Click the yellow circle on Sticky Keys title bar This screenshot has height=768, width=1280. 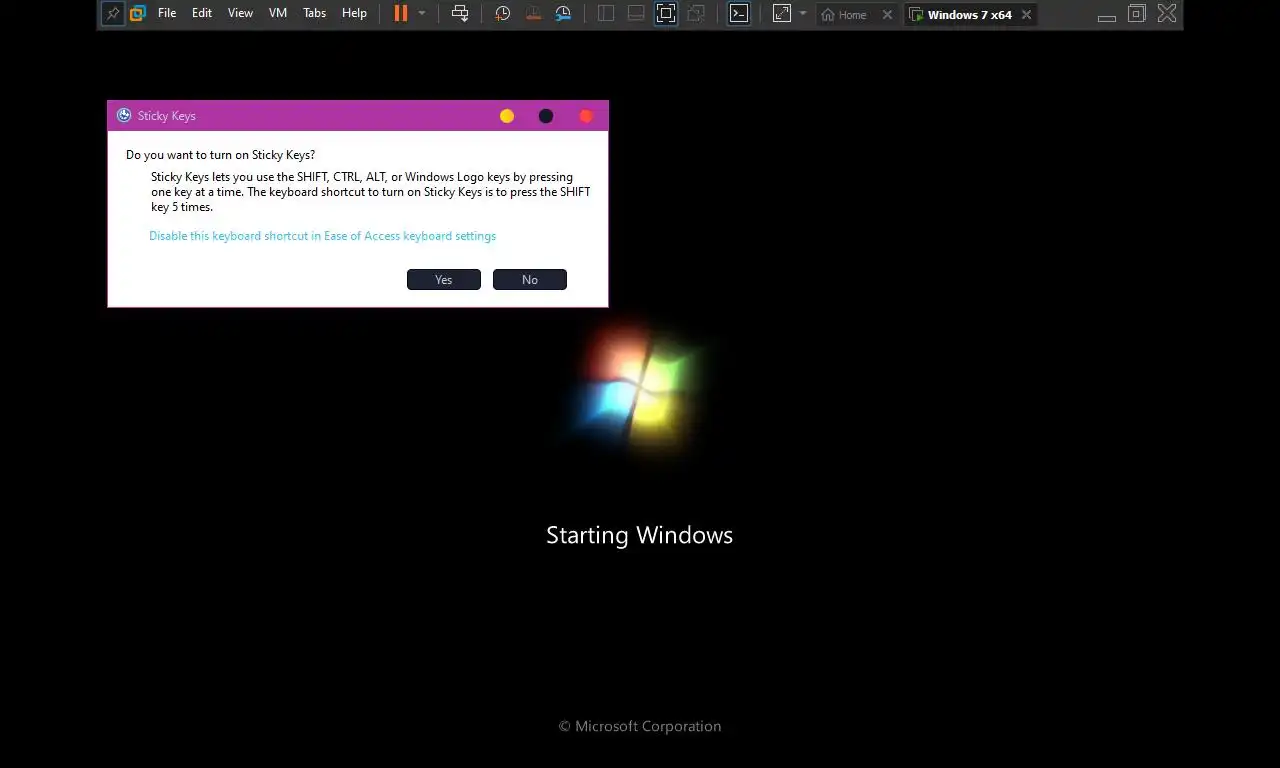coord(507,116)
